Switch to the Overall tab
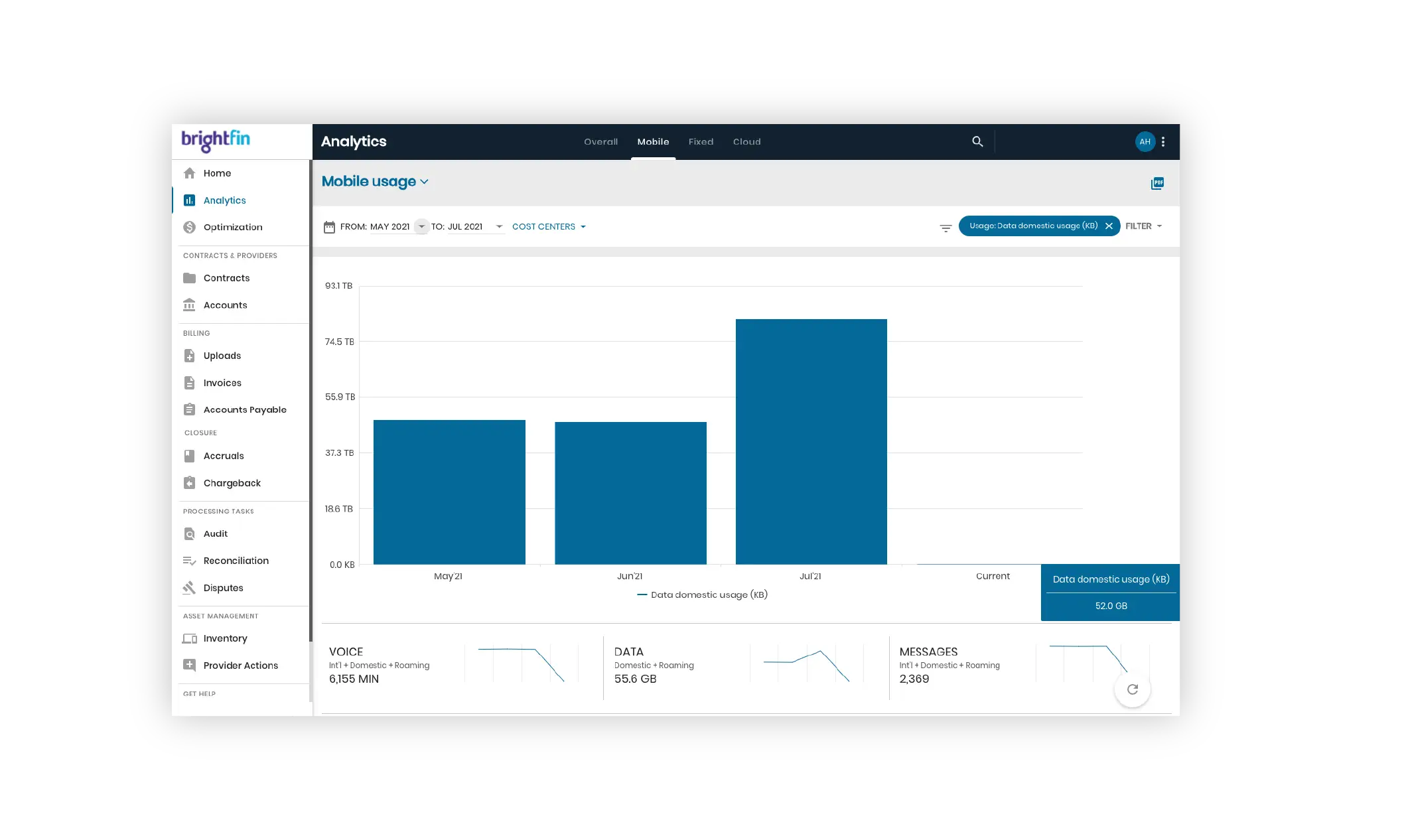 [x=600, y=142]
